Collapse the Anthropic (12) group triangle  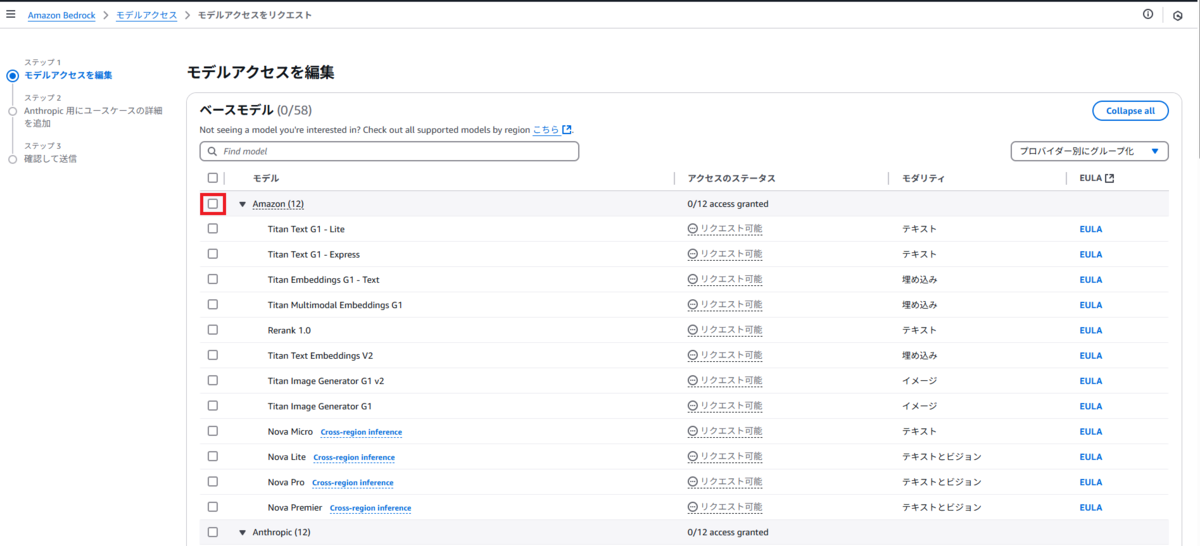click(242, 532)
